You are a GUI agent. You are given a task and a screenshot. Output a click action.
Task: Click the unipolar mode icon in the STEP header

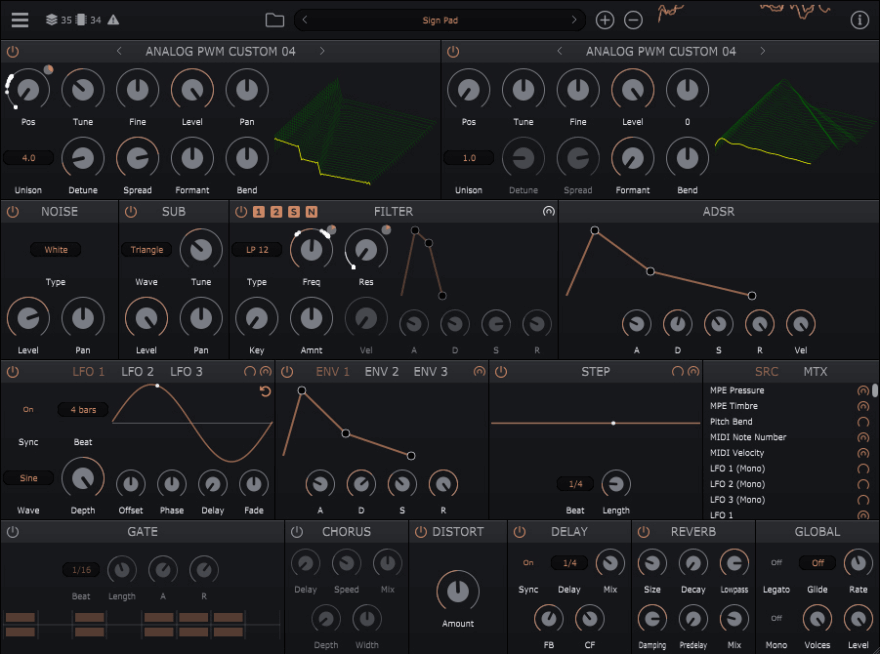(x=677, y=371)
